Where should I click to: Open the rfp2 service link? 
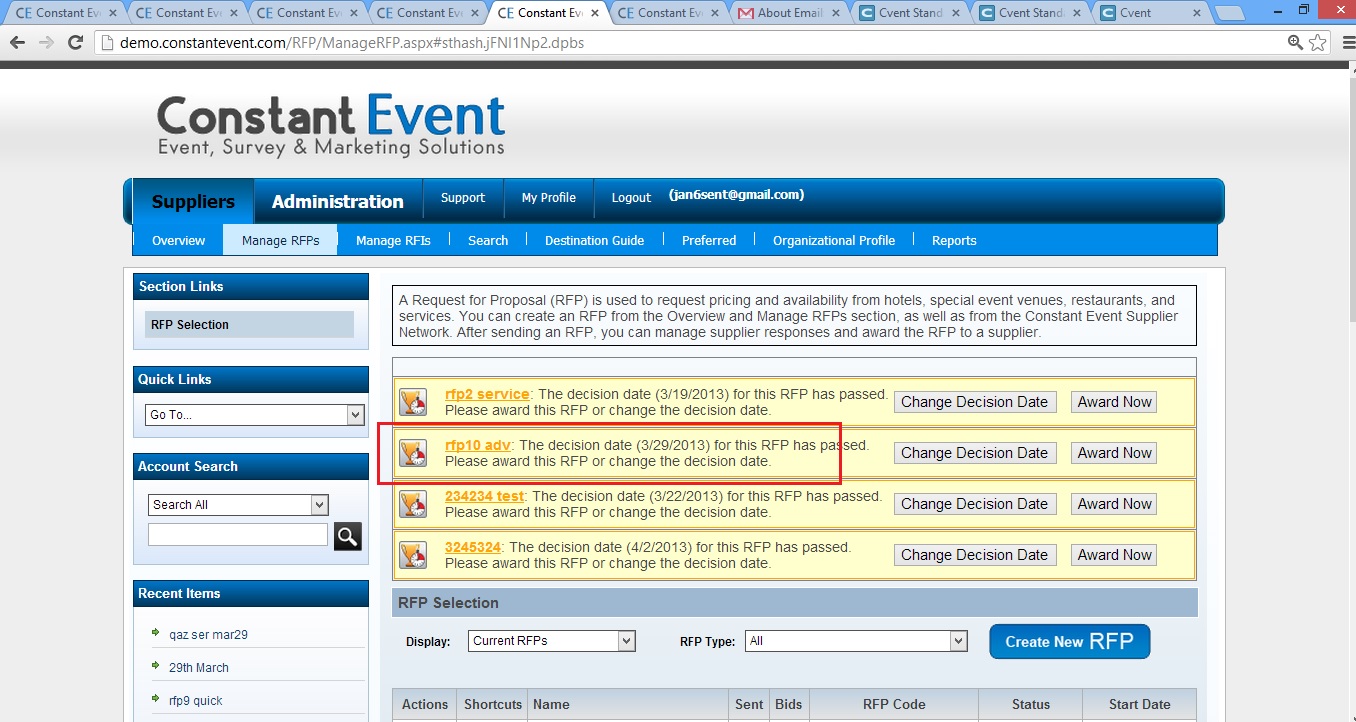tap(487, 394)
